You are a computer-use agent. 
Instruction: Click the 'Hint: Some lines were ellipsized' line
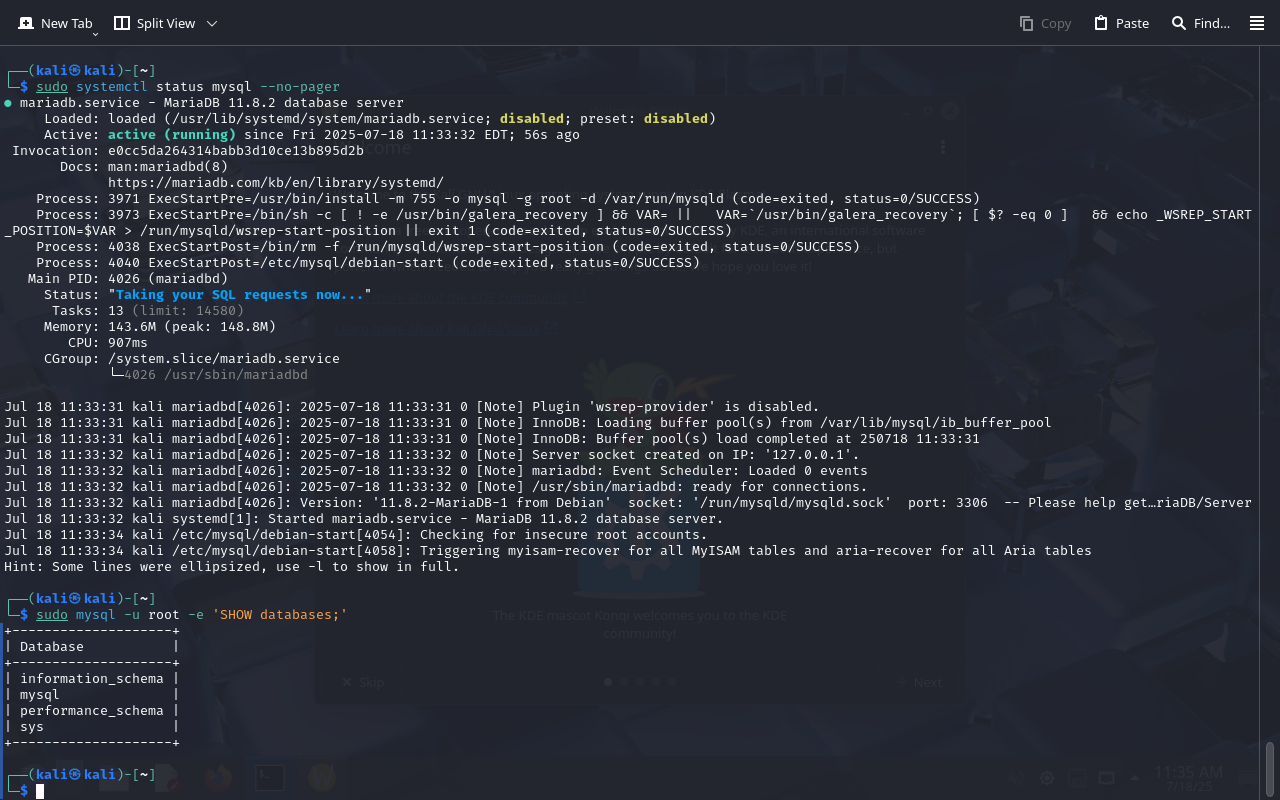[x=232, y=567]
